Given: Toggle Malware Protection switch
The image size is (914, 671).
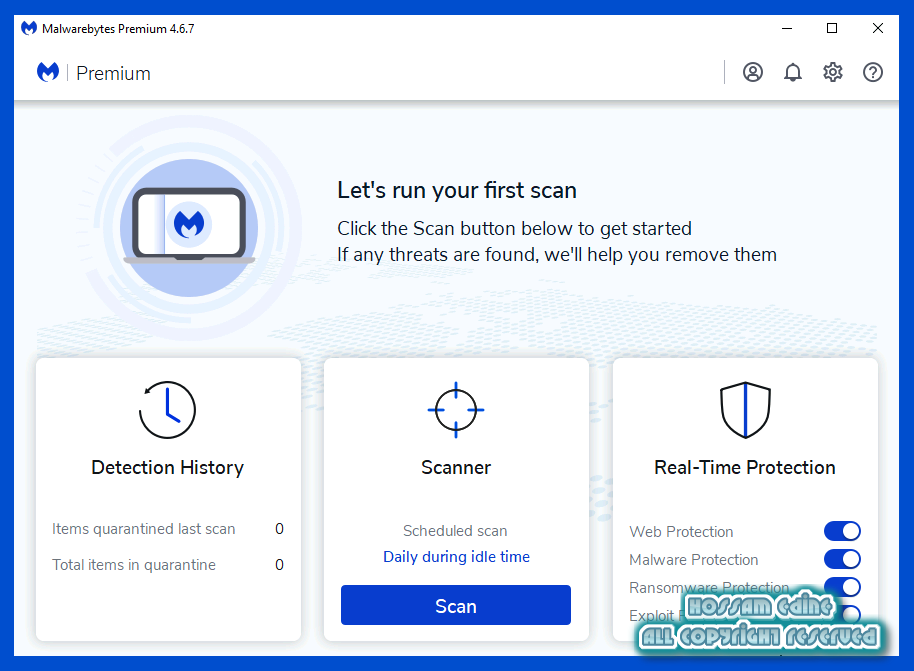Looking at the screenshot, I should (x=842, y=559).
